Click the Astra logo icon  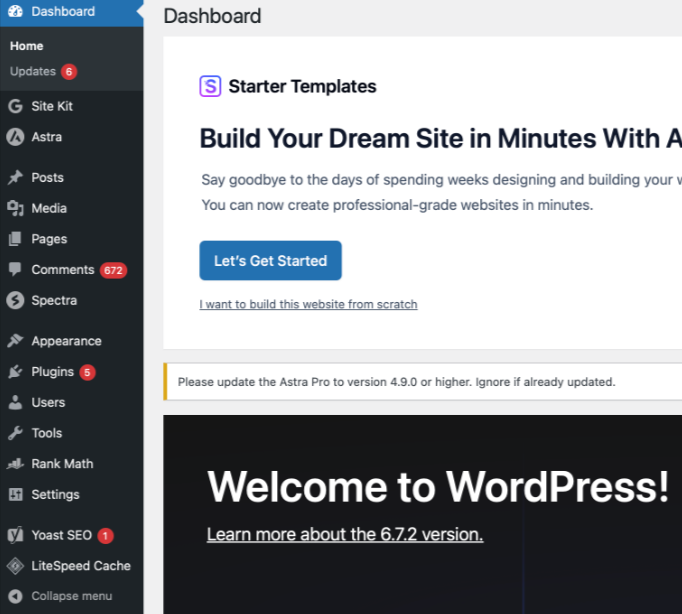click(x=15, y=137)
